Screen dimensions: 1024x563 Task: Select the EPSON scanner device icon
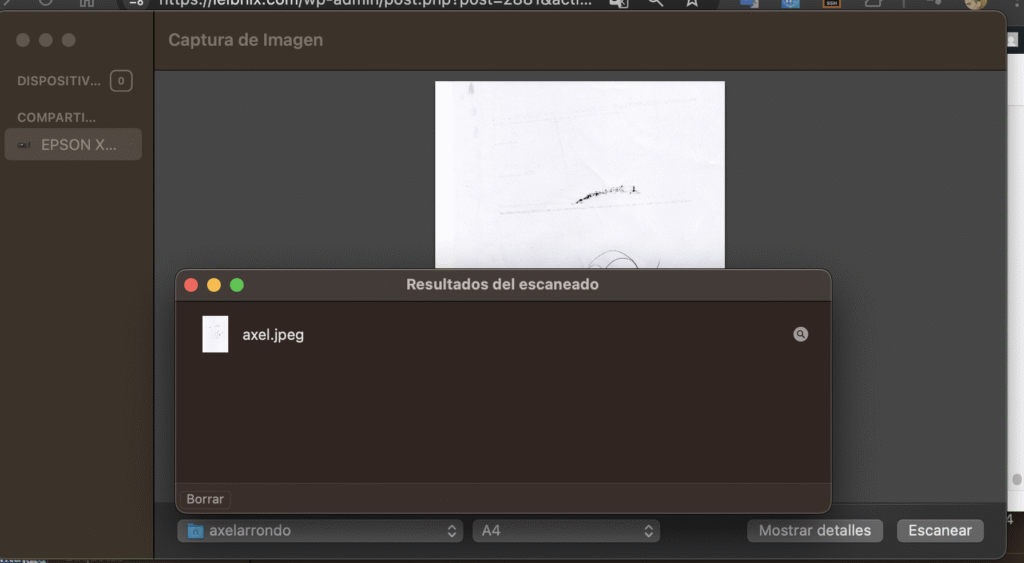[25, 144]
